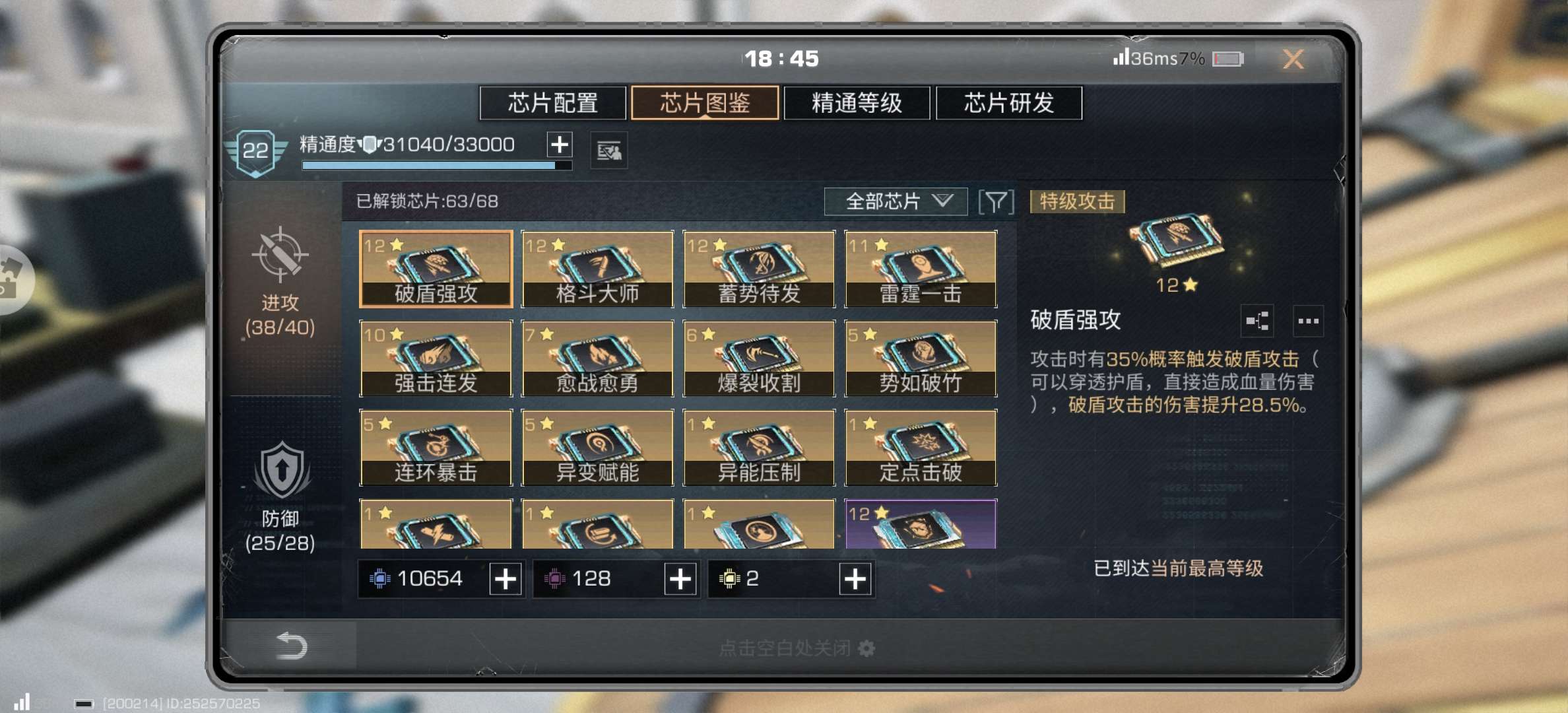Open the chip relation tree icon
1568x713 pixels.
1257,322
